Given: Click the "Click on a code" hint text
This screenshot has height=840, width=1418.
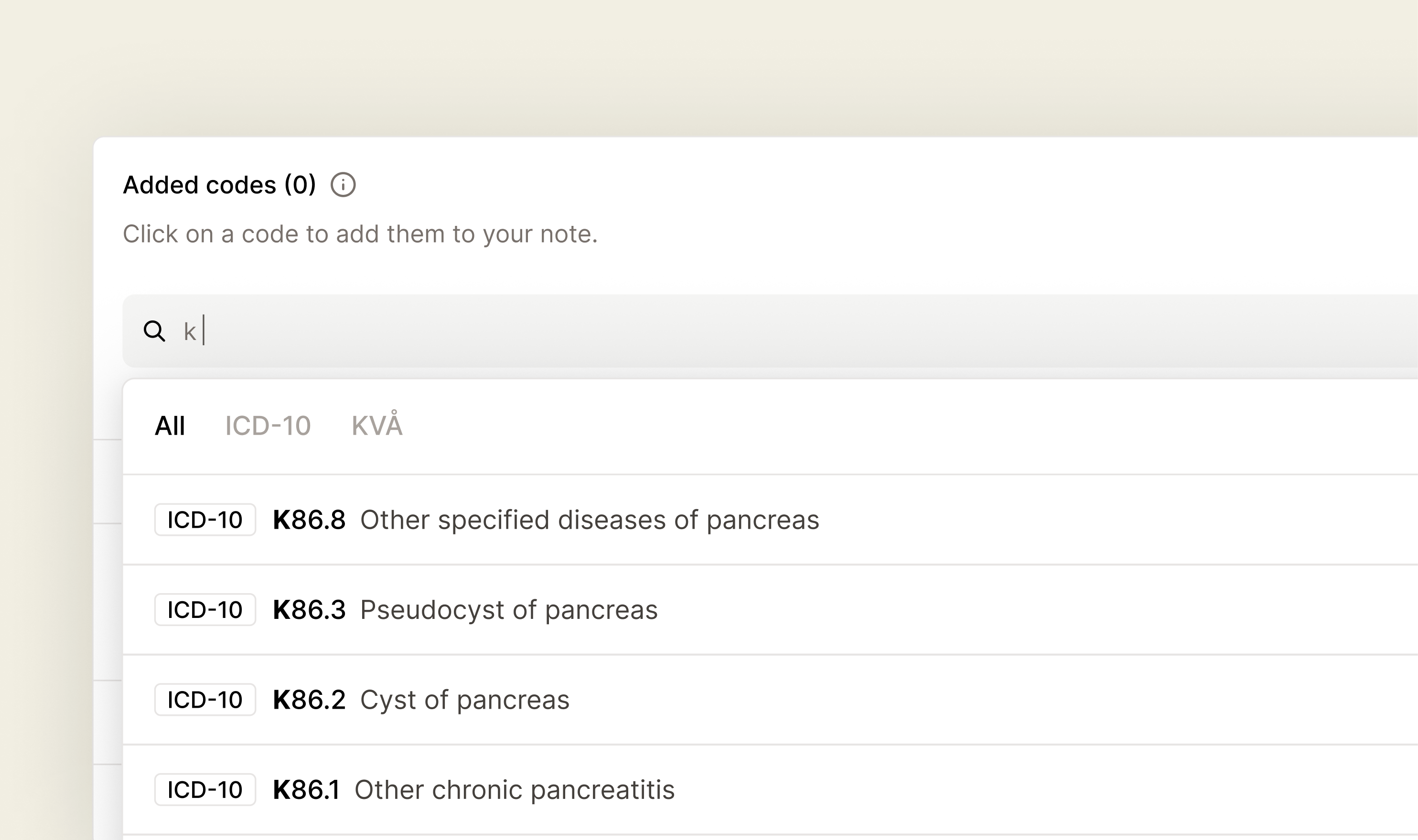Looking at the screenshot, I should 360,234.
